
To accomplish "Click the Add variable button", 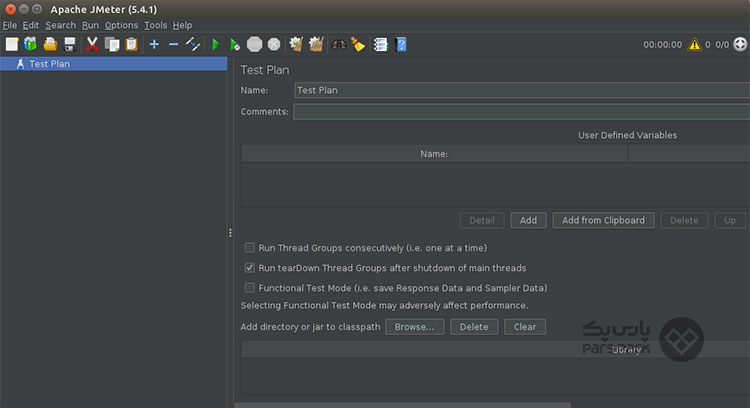I will 528,221.
